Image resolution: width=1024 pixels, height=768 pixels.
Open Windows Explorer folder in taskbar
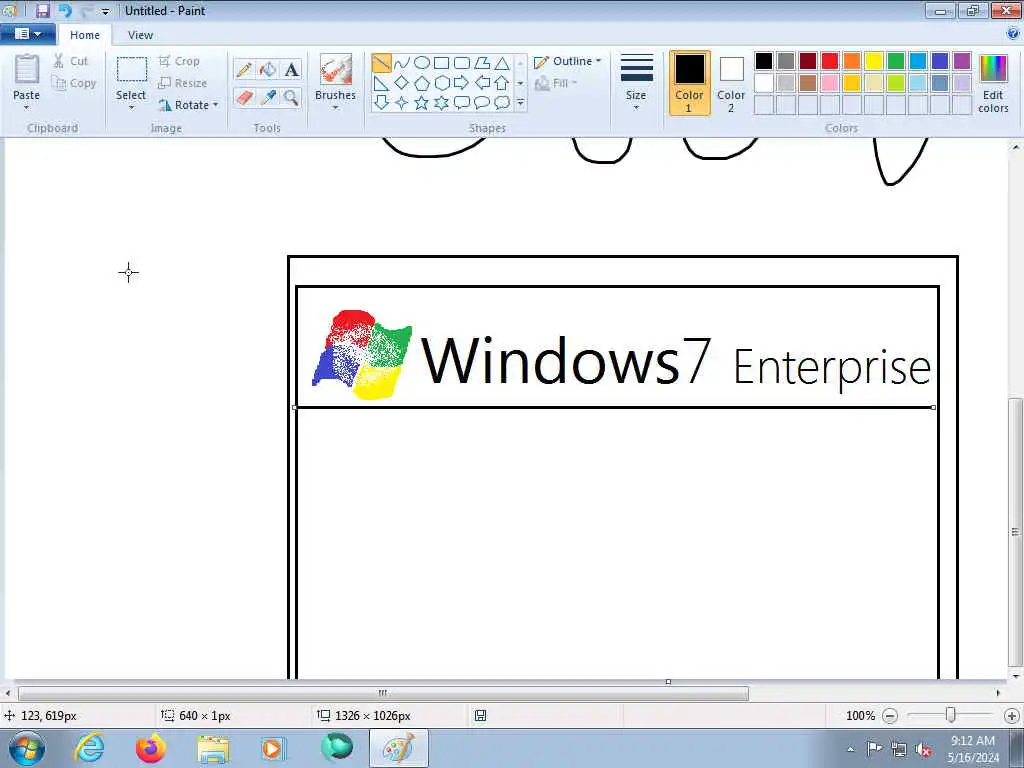coord(213,748)
